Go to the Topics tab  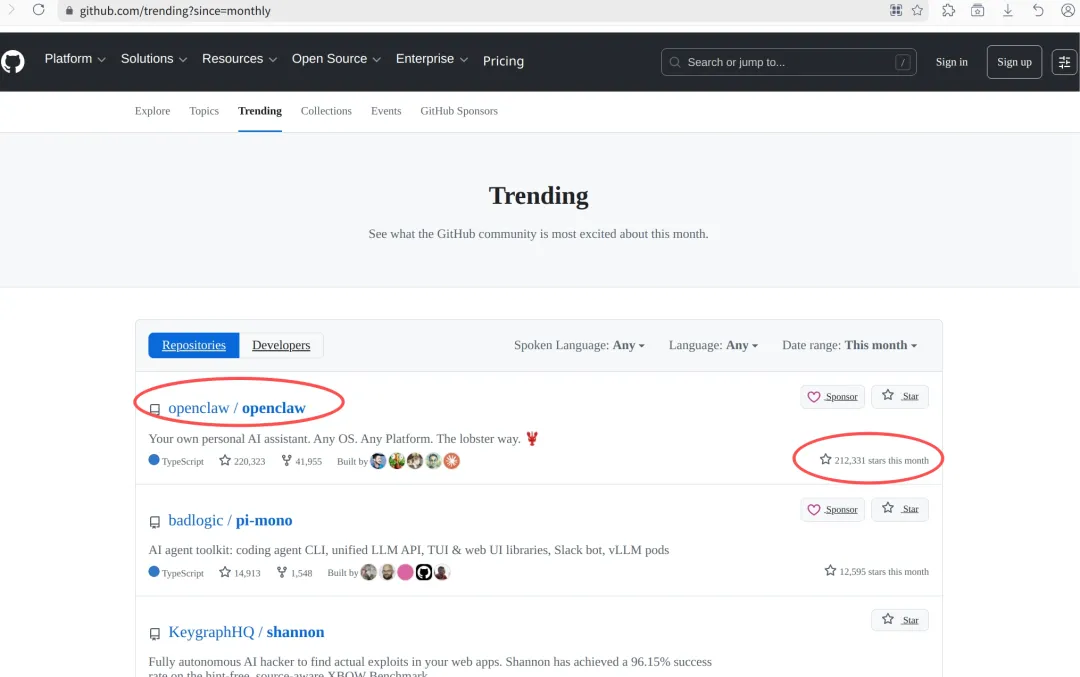tap(204, 111)
